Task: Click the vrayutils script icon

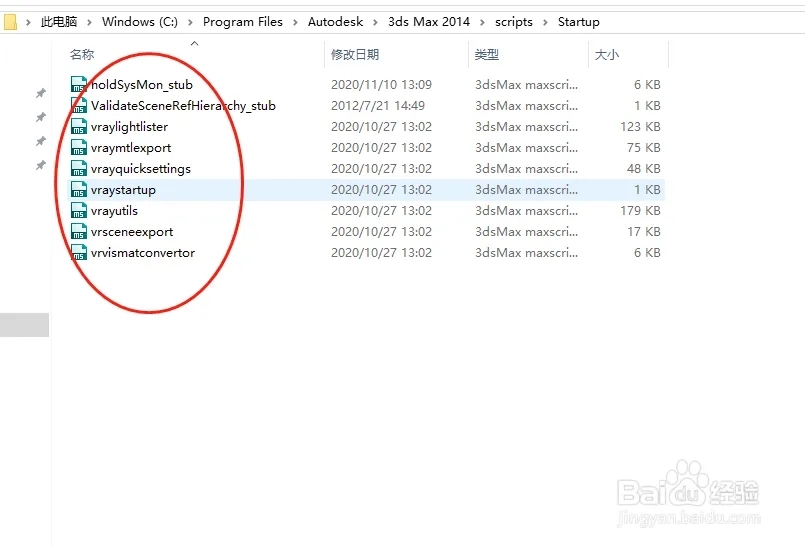Action: [79, 210]
